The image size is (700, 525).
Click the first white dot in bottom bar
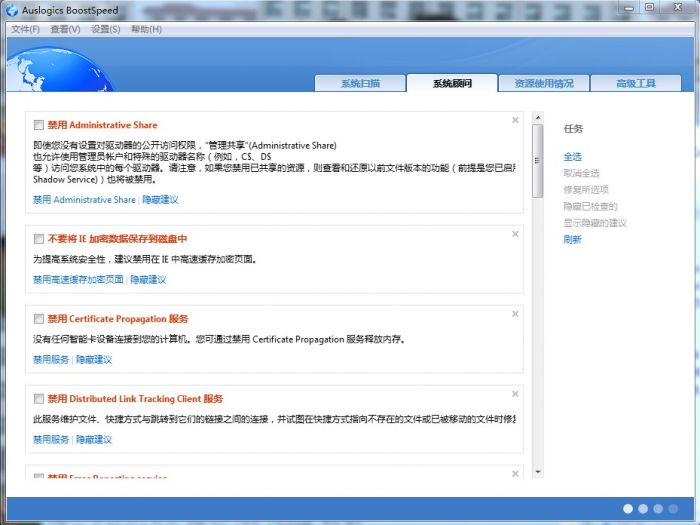coord(628,508)
